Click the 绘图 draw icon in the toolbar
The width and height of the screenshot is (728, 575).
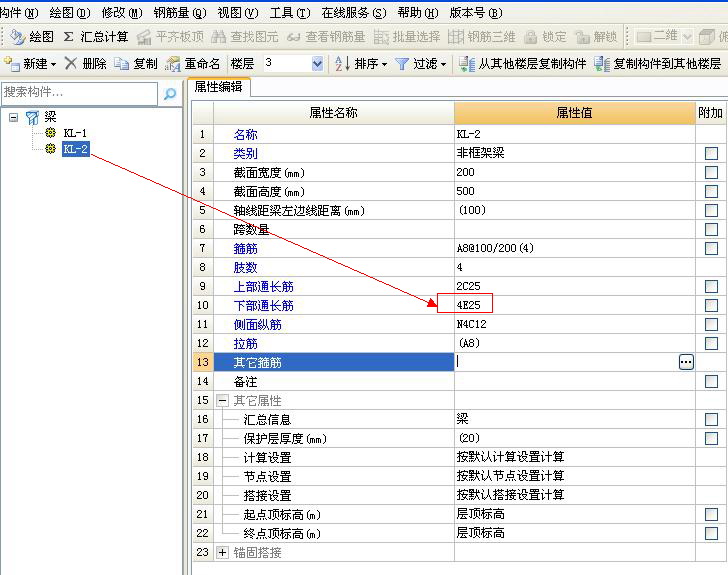click(17, 37)
